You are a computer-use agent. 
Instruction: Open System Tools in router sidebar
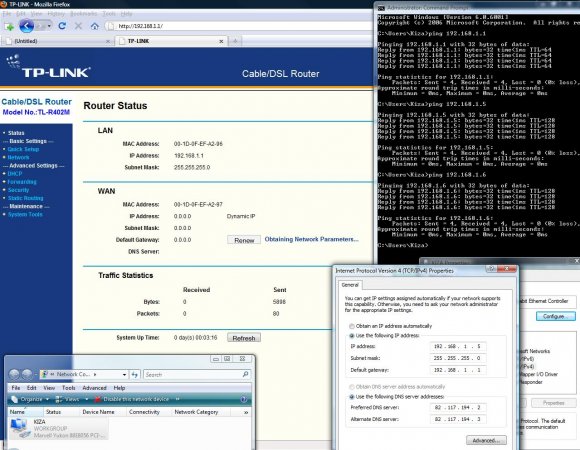pyautogui.click(x=25, y=214)
